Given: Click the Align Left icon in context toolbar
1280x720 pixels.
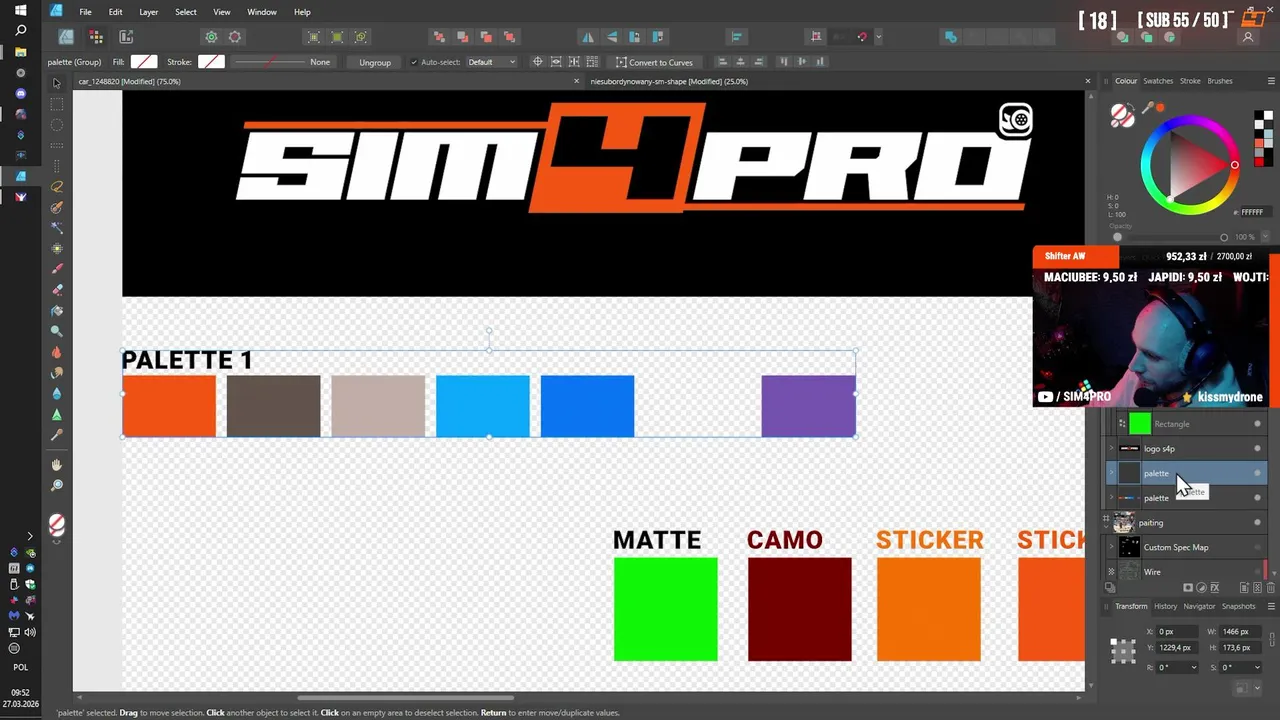Looking at the screenshot, I should point(722,62).
